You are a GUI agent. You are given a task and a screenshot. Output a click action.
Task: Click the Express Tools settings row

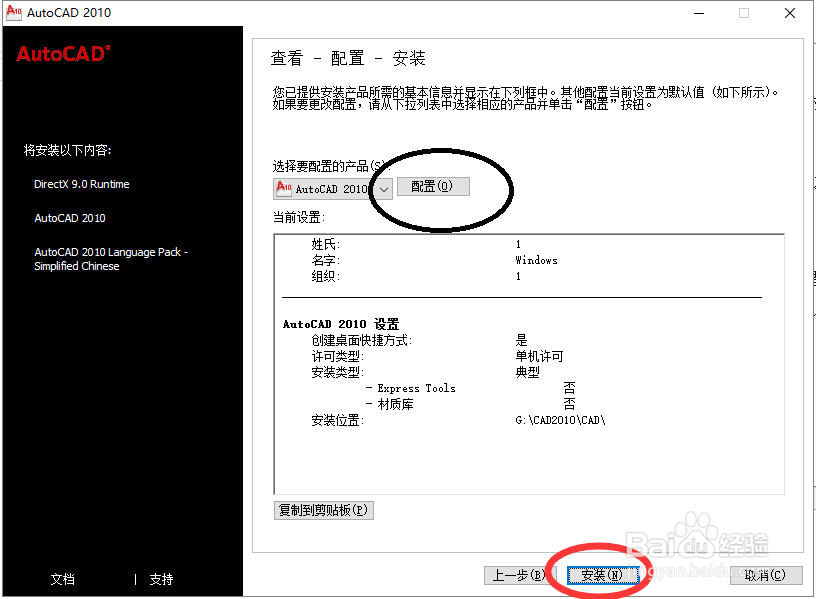[470, 388]
